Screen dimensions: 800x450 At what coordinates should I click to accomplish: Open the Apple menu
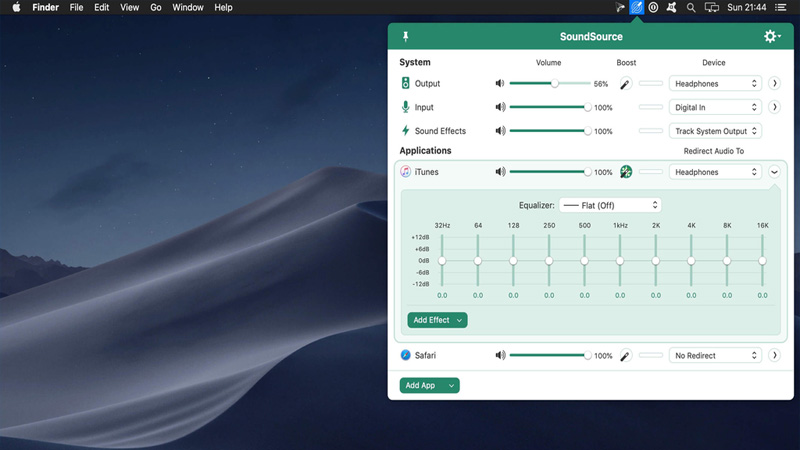pyautogui.click(x=16, y=7)
